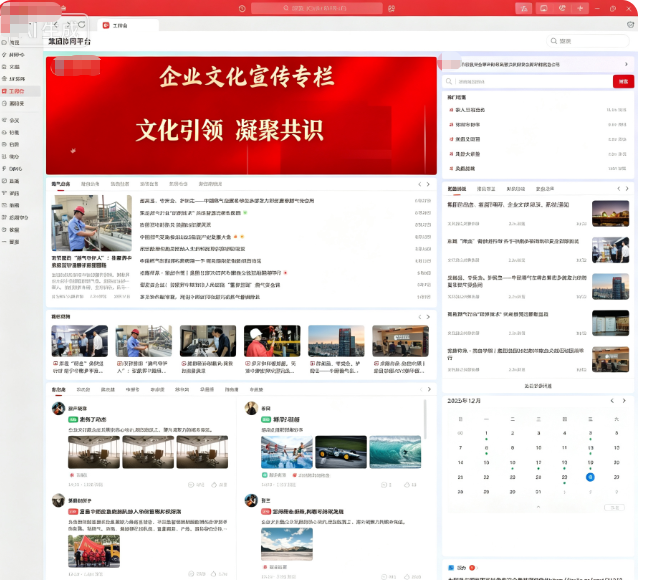Open comments under the racing car post

(x=386, y=485)
